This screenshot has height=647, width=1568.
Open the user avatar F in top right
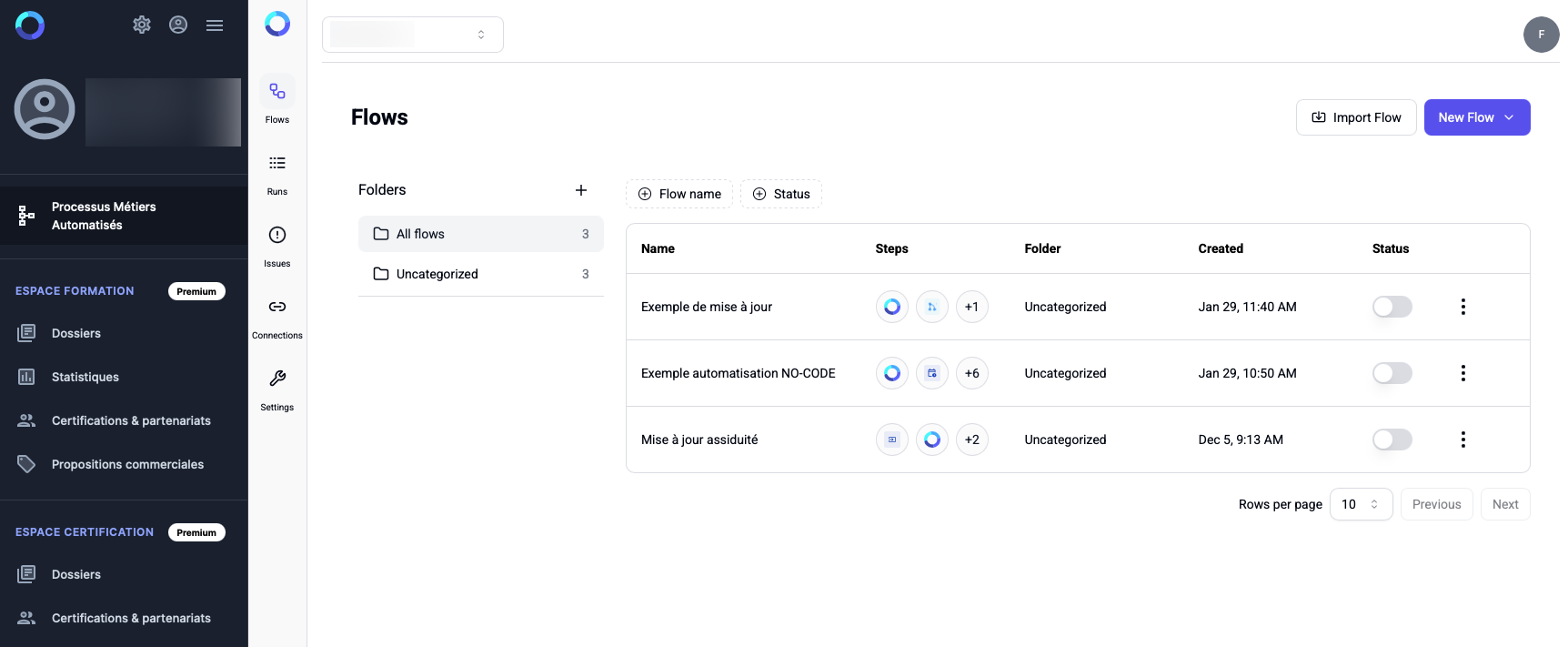click(x=1541, y=35)
